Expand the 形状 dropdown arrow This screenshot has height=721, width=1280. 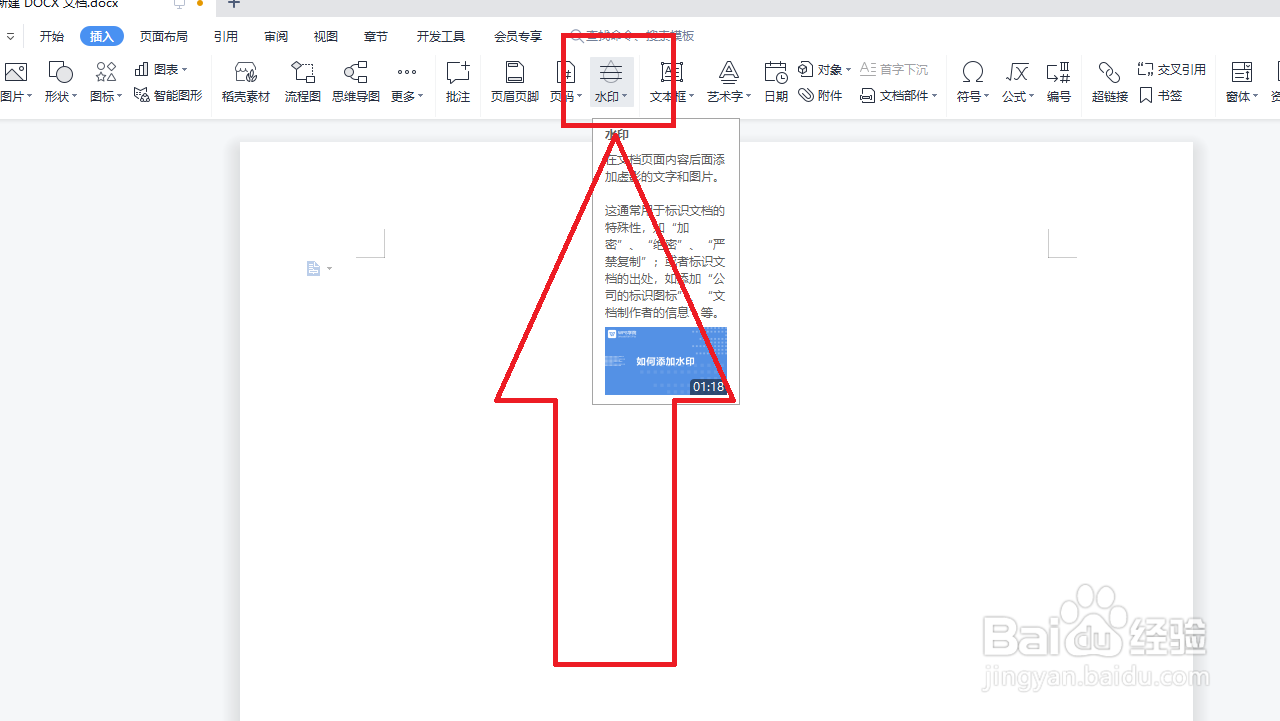click(75, 97)
